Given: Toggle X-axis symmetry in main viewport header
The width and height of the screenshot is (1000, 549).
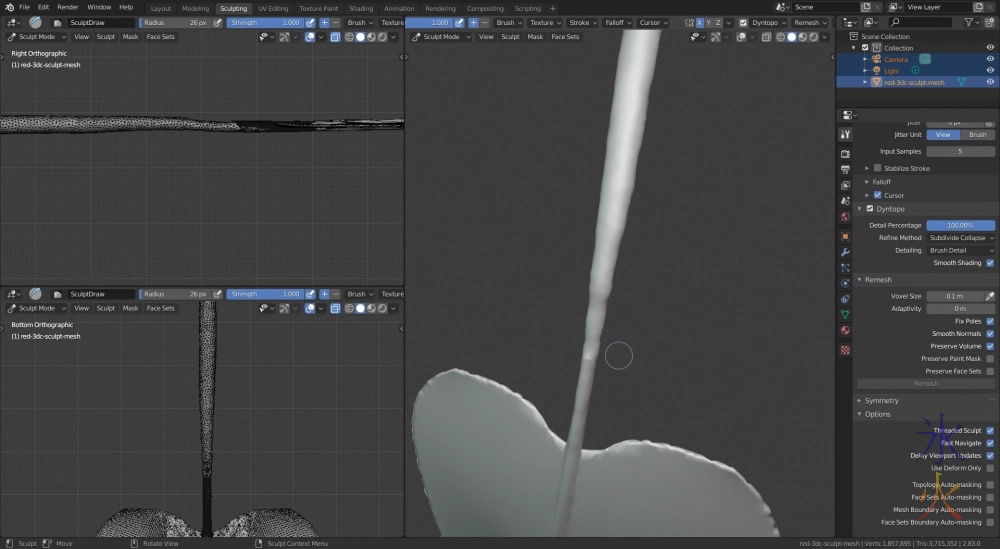Looking at the screenshot, I should (700, 22).
